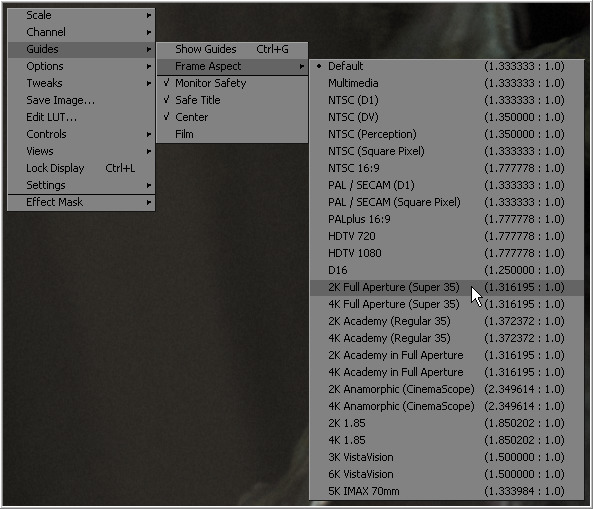The image size is (593, 509).
Task: Choose Save Image… from the context menu
Action: click(x=81, y=100)
